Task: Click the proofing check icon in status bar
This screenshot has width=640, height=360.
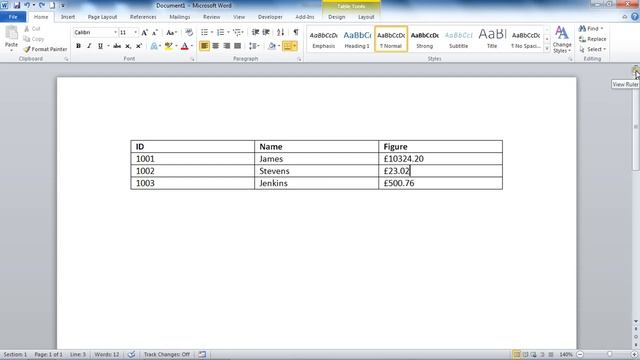Action: [x=131, y=354]
